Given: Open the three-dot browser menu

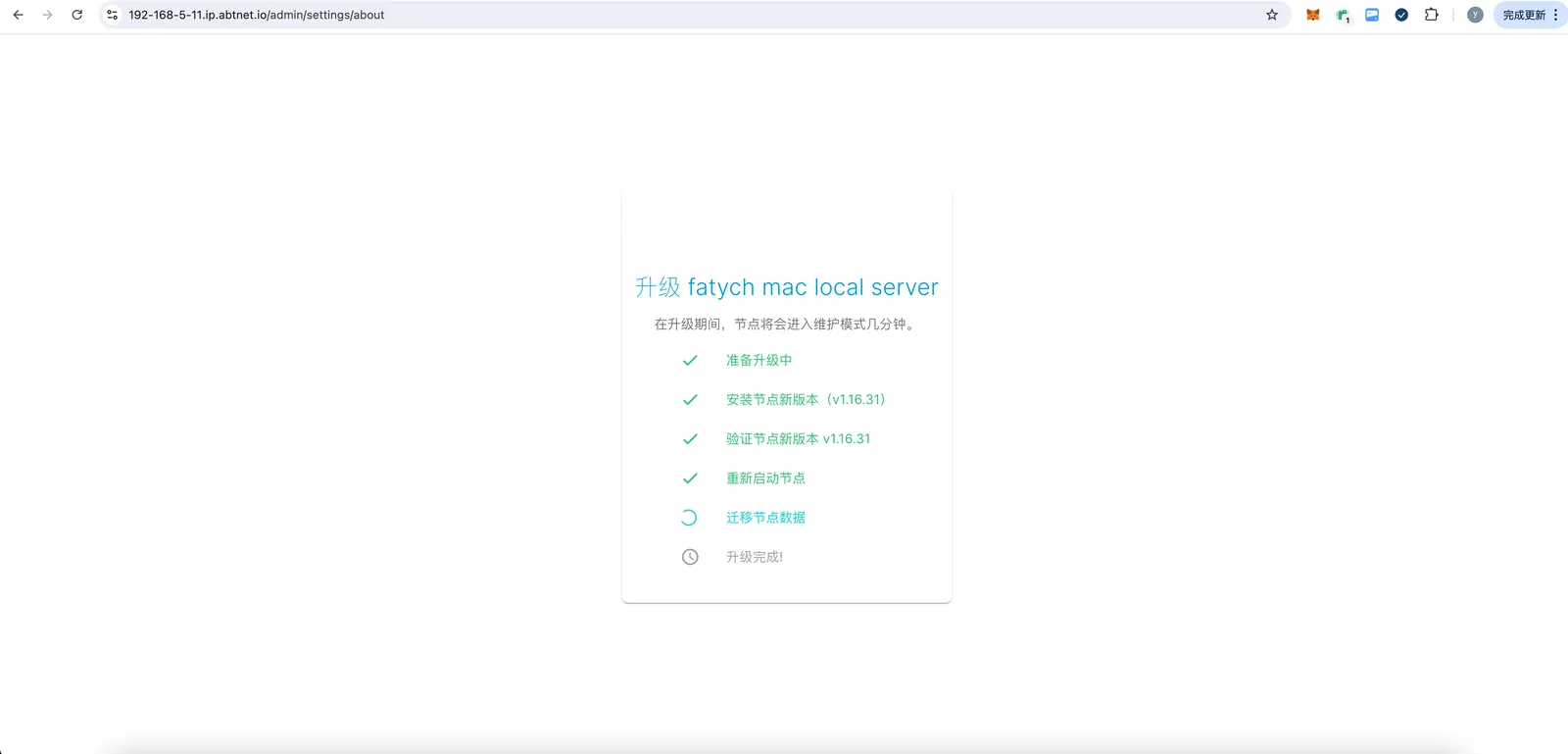Looking at the screenshot, I should click(1556, 15).
